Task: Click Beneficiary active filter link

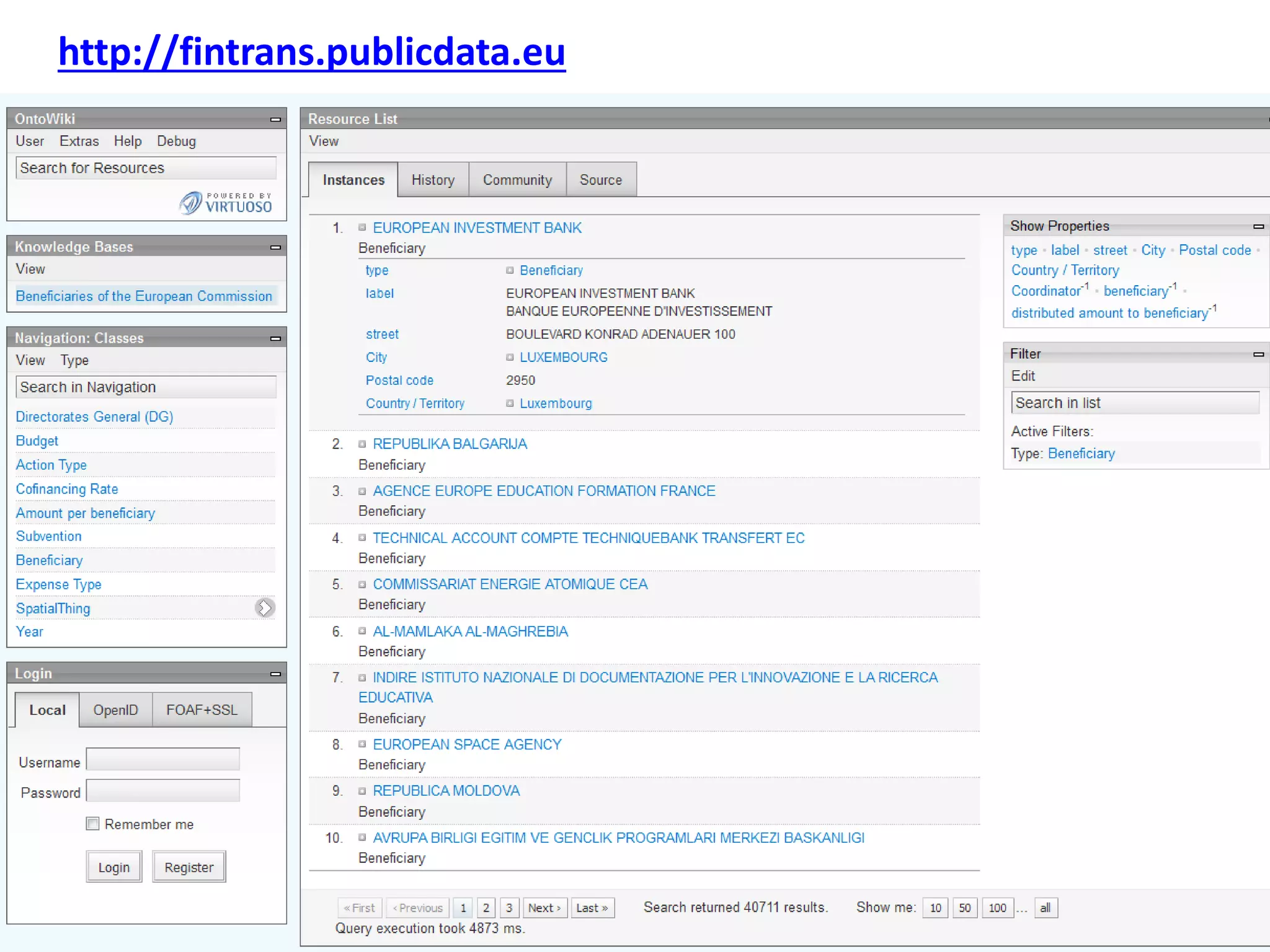Action: [x=1081, y=454]
